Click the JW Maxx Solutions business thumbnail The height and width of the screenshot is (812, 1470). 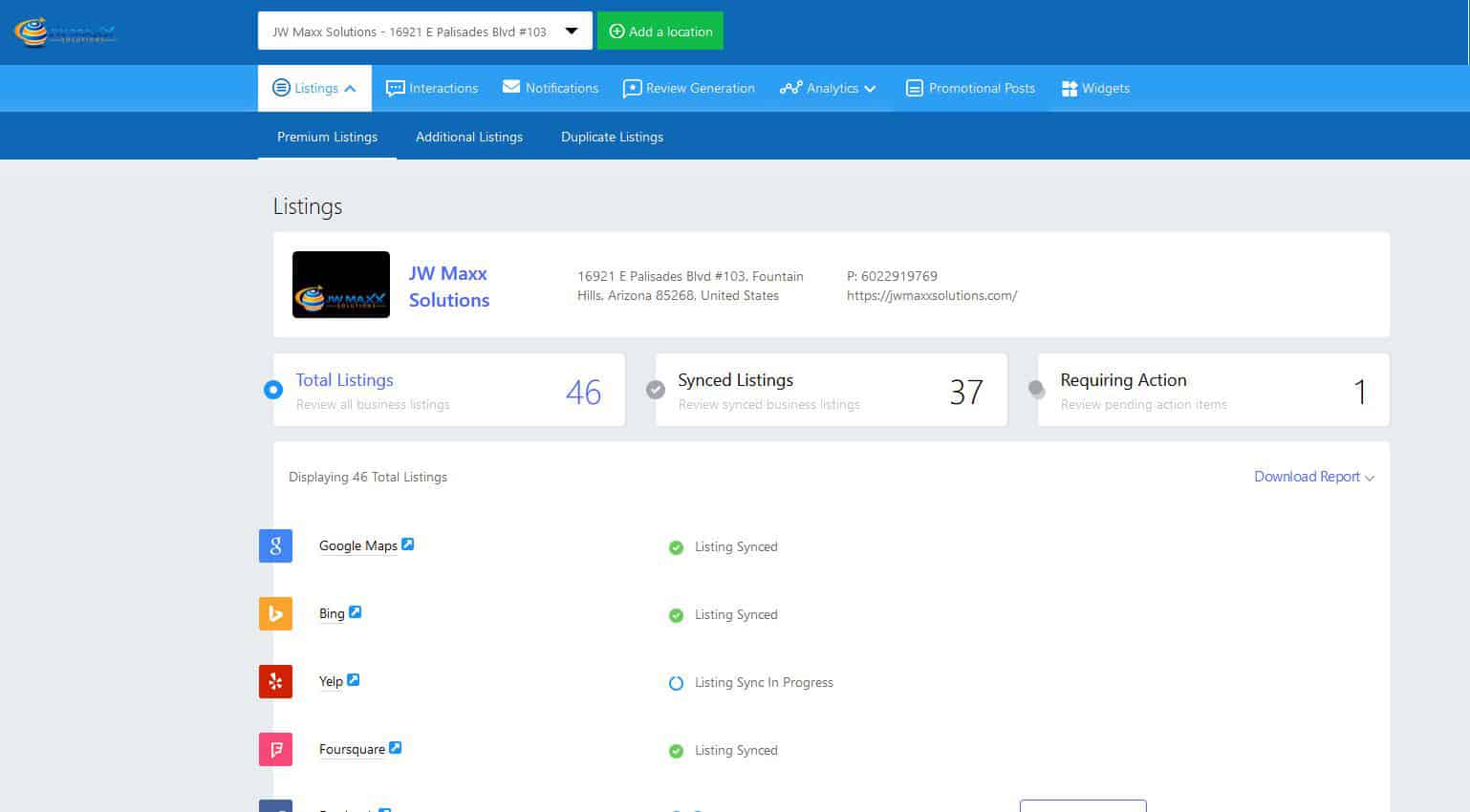click(x=341, y=285)
